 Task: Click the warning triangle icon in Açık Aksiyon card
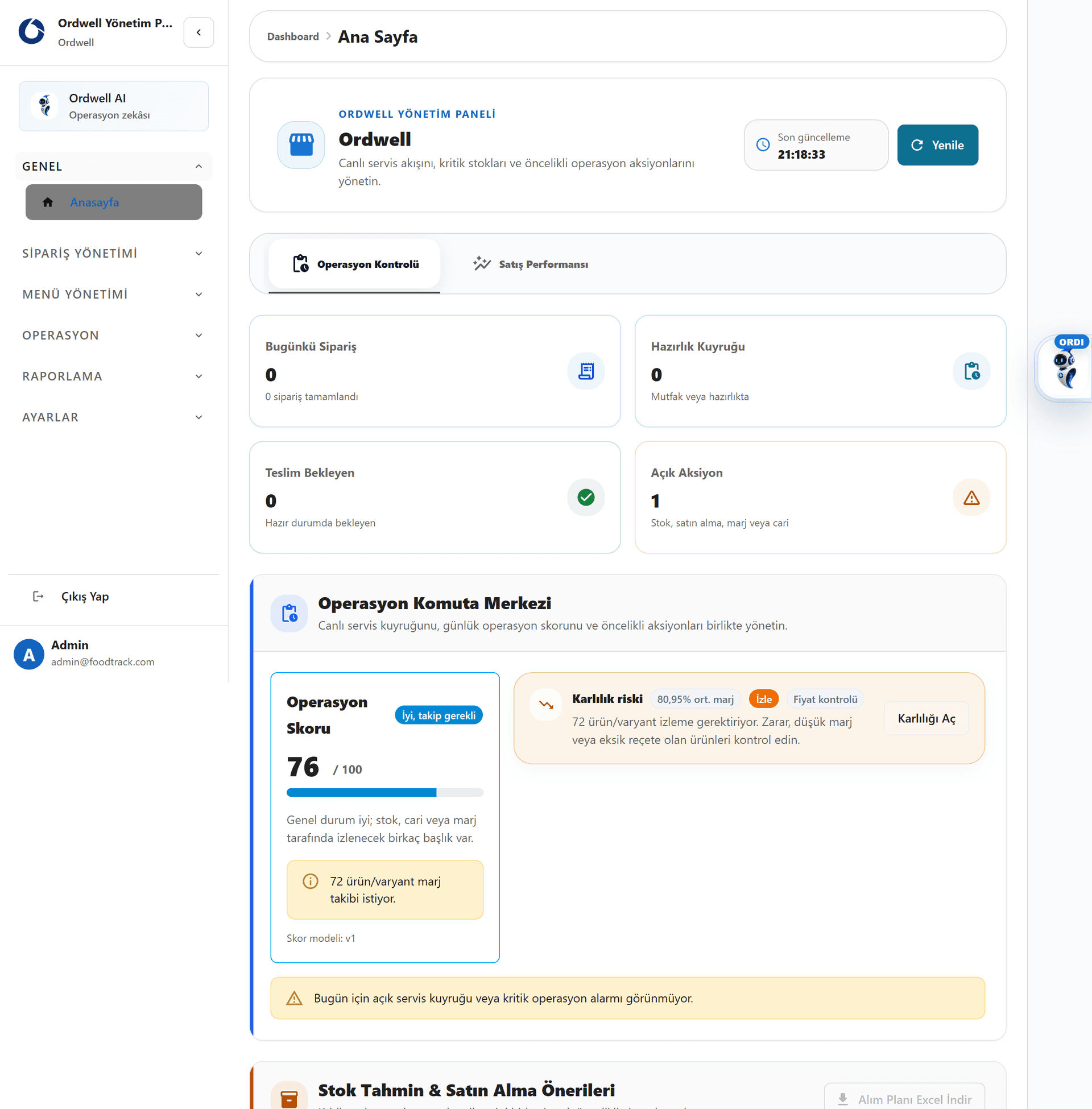(x=971, y=497)
